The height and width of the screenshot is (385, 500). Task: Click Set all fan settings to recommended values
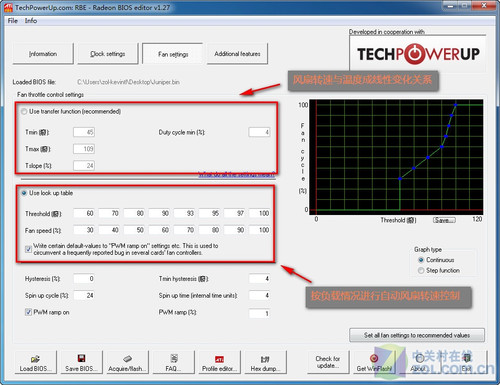tap(417, 335)
